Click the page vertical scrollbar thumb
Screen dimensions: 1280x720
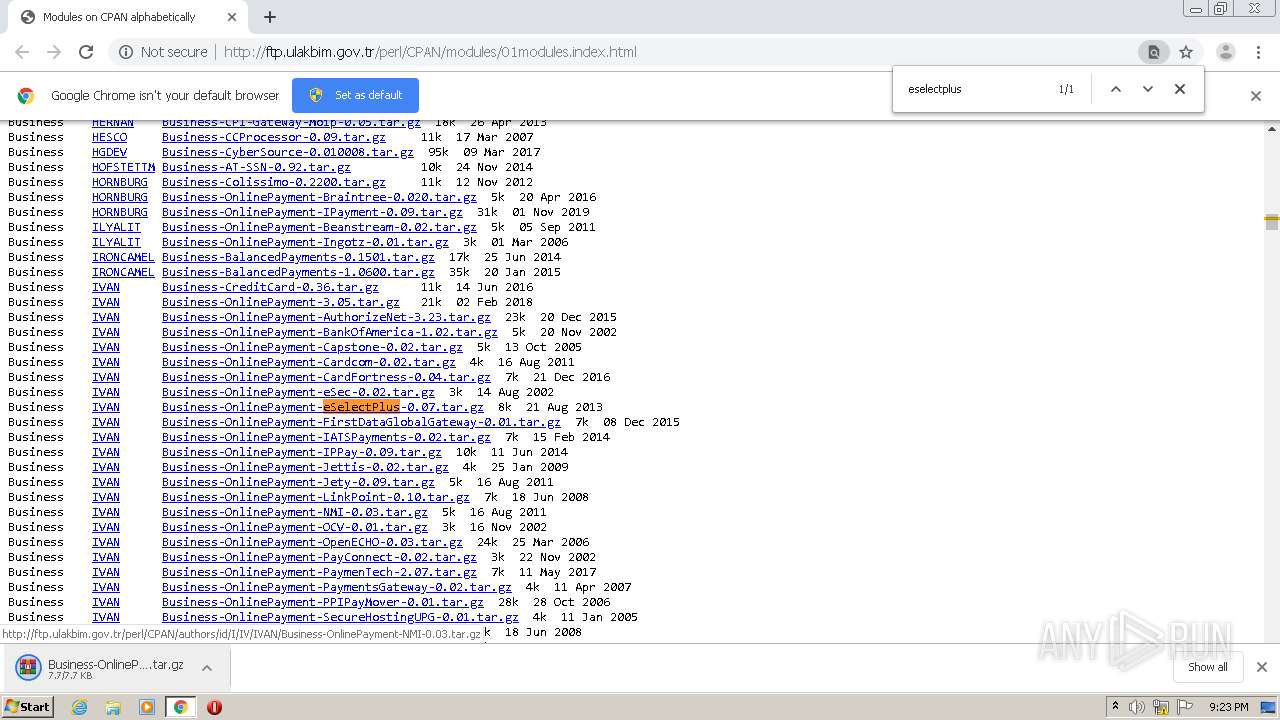1272,222
